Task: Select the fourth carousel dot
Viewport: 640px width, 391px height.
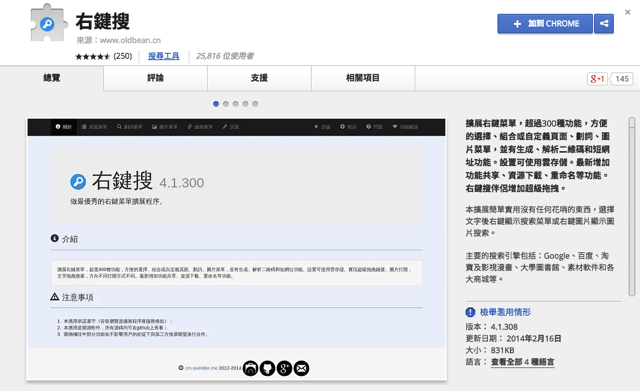Action: 245,104
